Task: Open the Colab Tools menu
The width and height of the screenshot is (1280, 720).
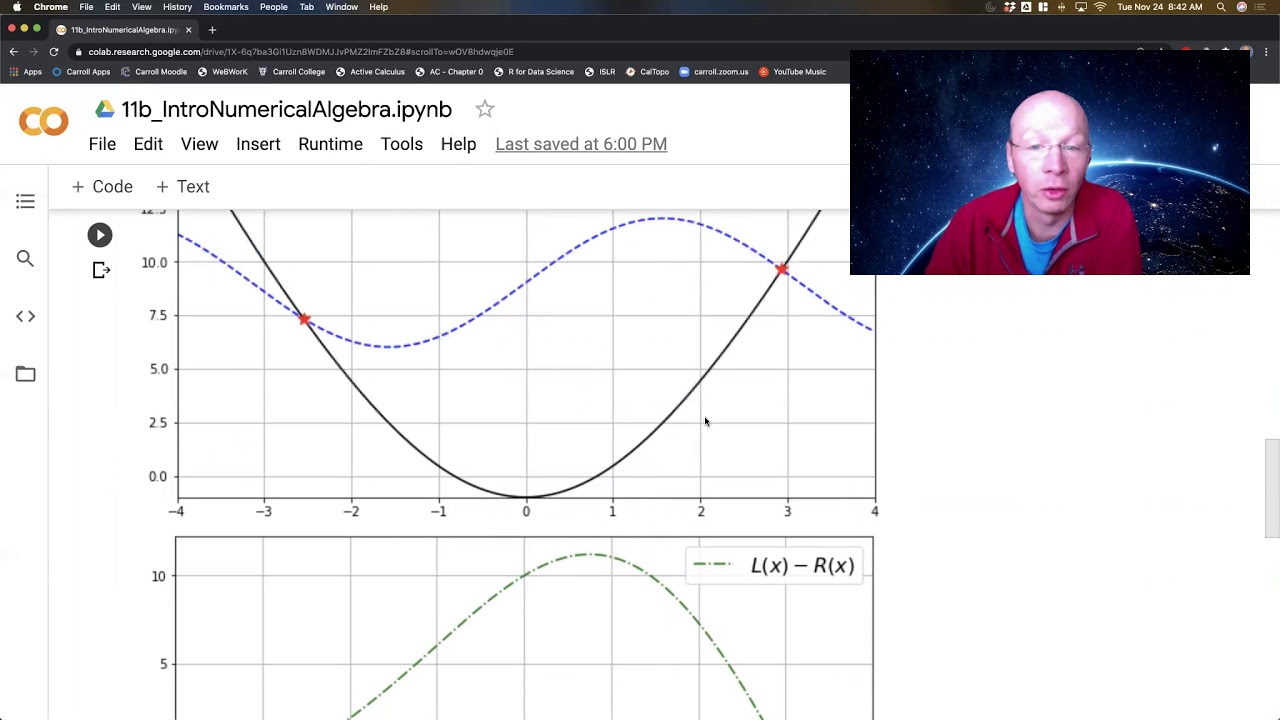Action: click(401, 144)
